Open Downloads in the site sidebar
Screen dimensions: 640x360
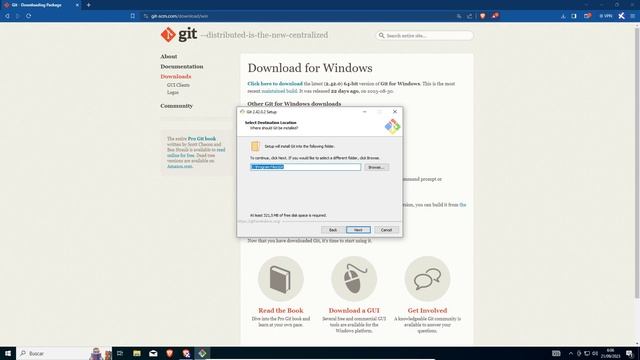point(176,76)
